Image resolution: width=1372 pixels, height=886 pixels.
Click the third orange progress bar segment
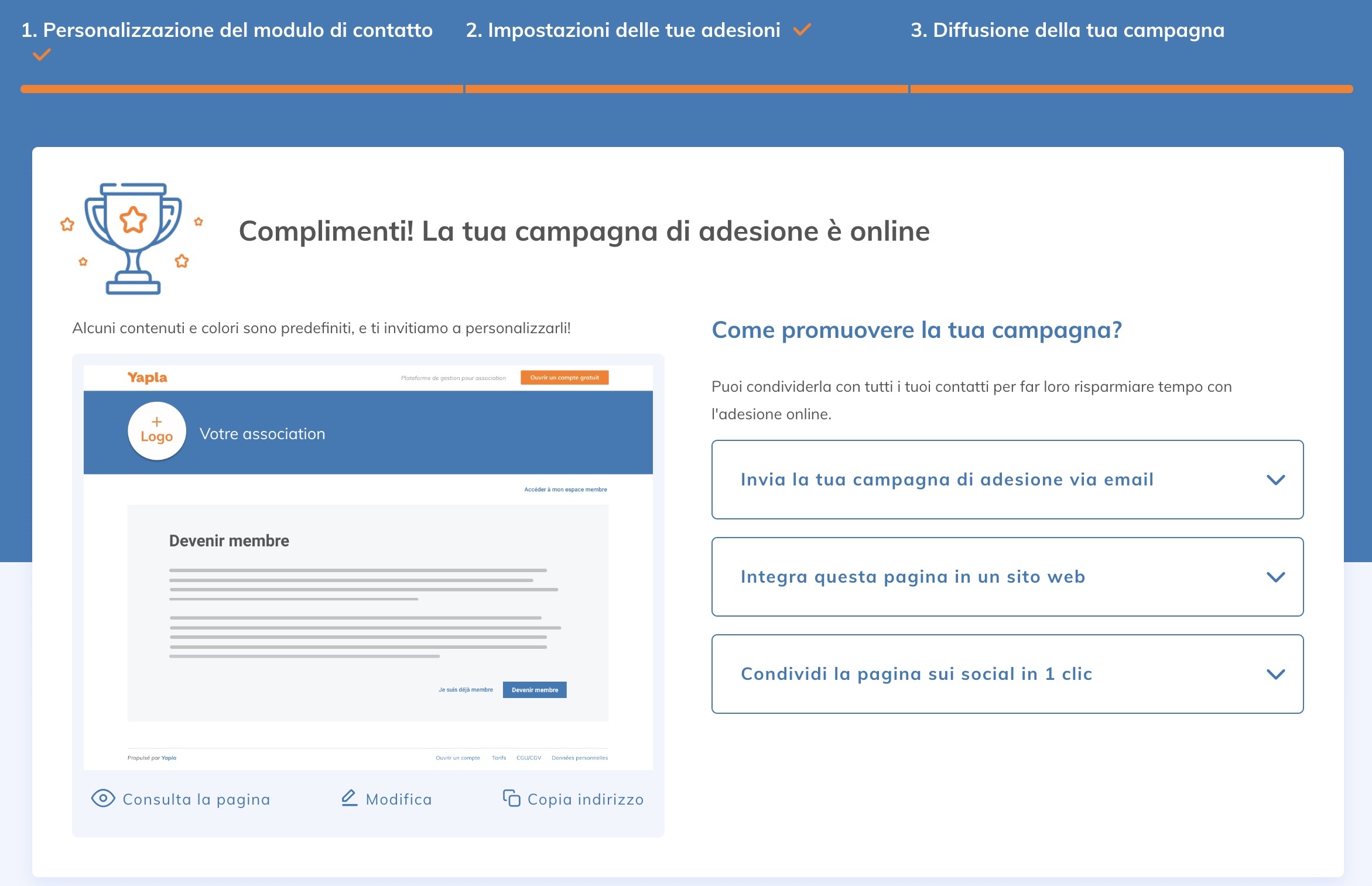coord(1131,89)
